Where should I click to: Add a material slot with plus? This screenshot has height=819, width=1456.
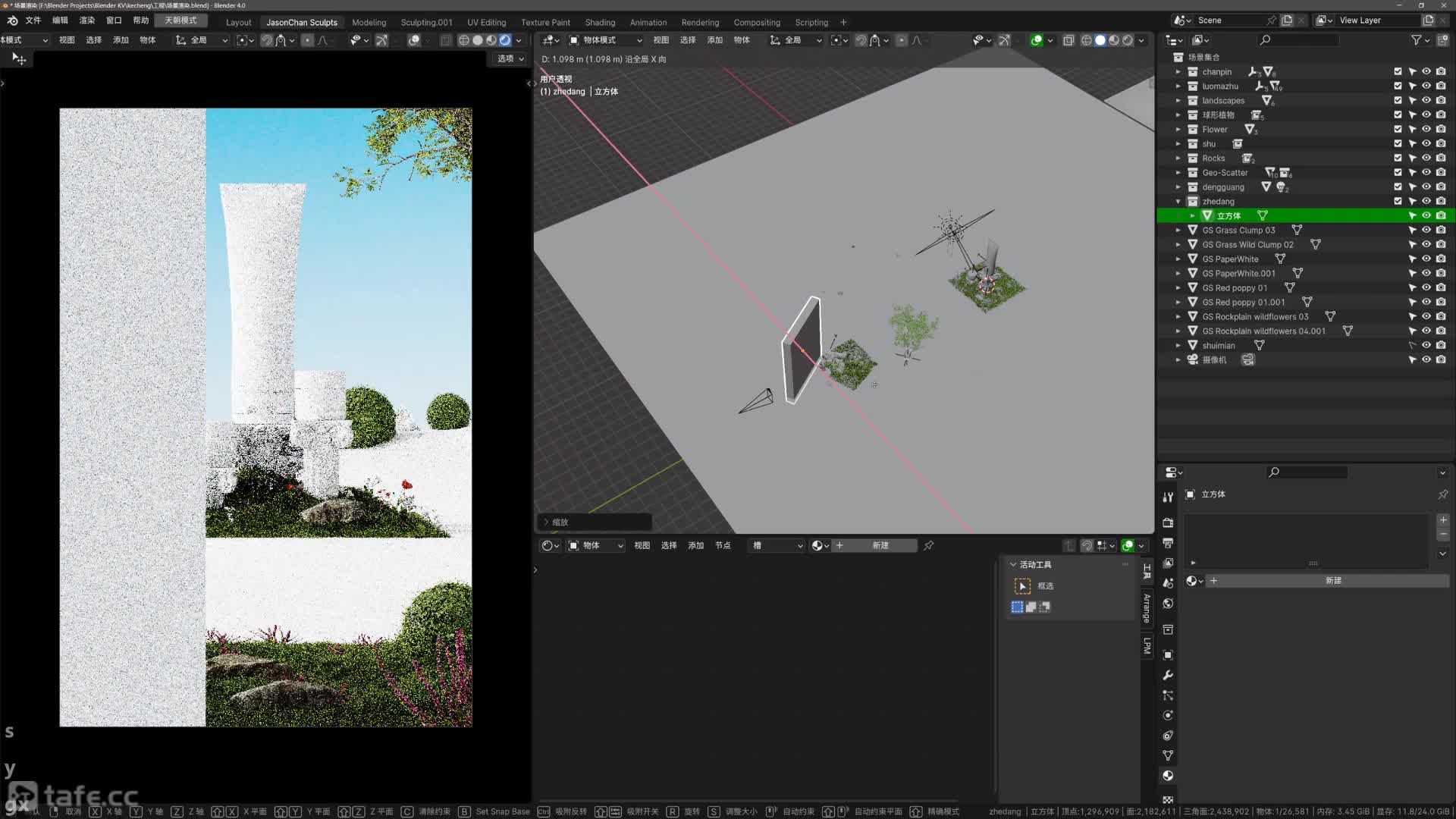[x=1443, y=520]
